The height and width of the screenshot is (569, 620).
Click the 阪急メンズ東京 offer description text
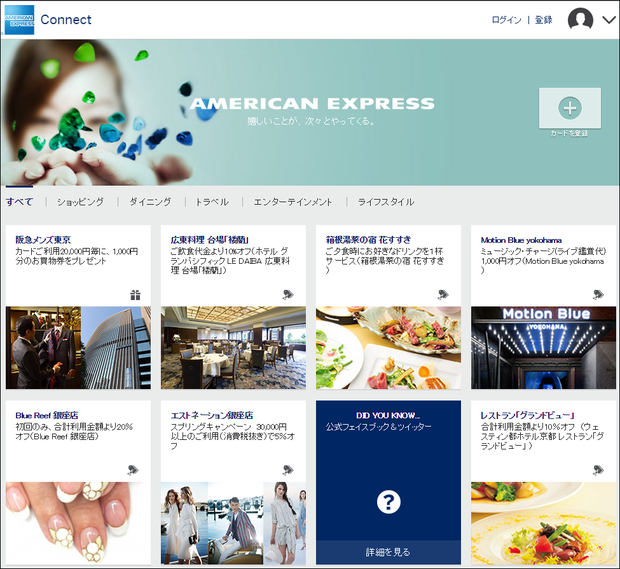(77, 256)
